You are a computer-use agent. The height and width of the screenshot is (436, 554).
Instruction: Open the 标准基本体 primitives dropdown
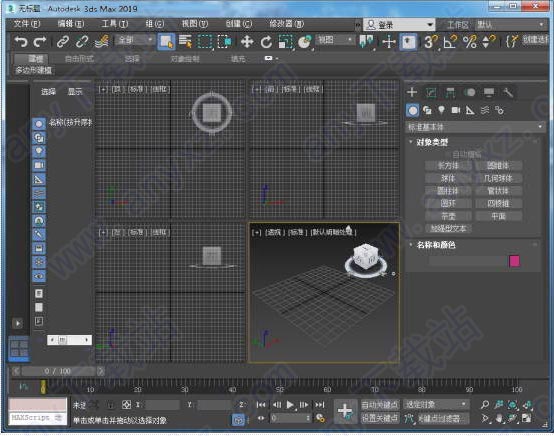click(475, 127)
